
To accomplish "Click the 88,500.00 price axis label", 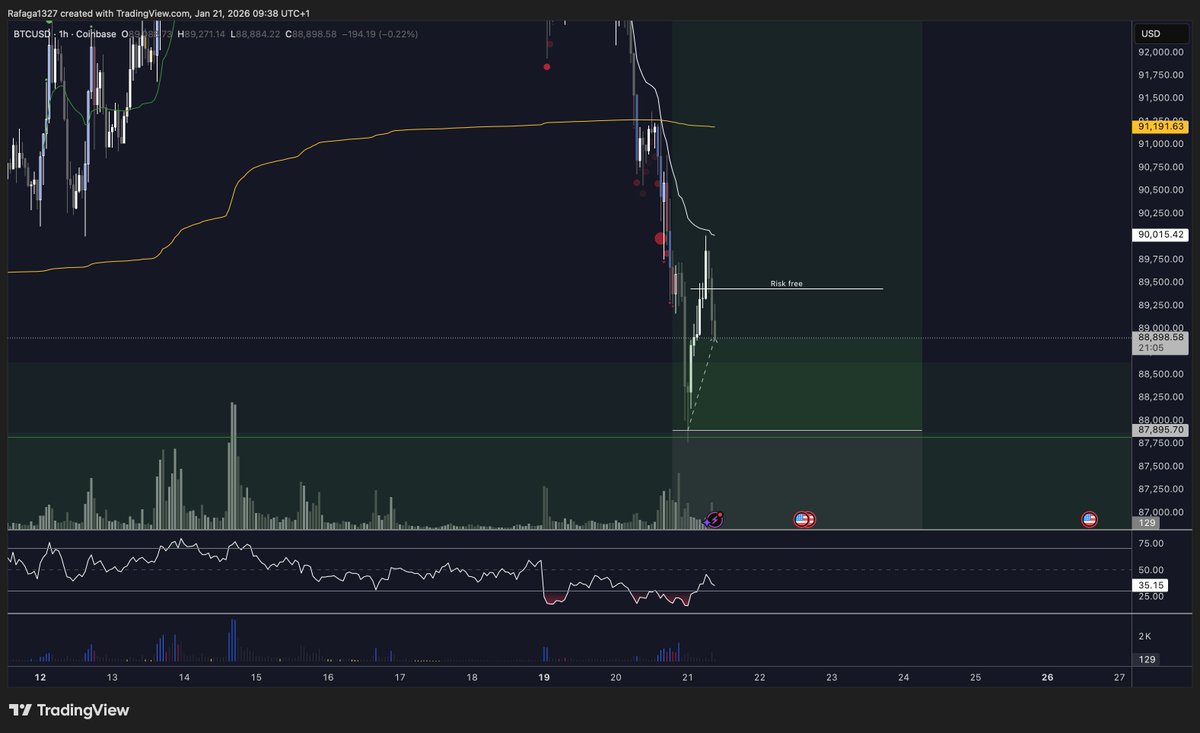I will tap(1161, 374).
